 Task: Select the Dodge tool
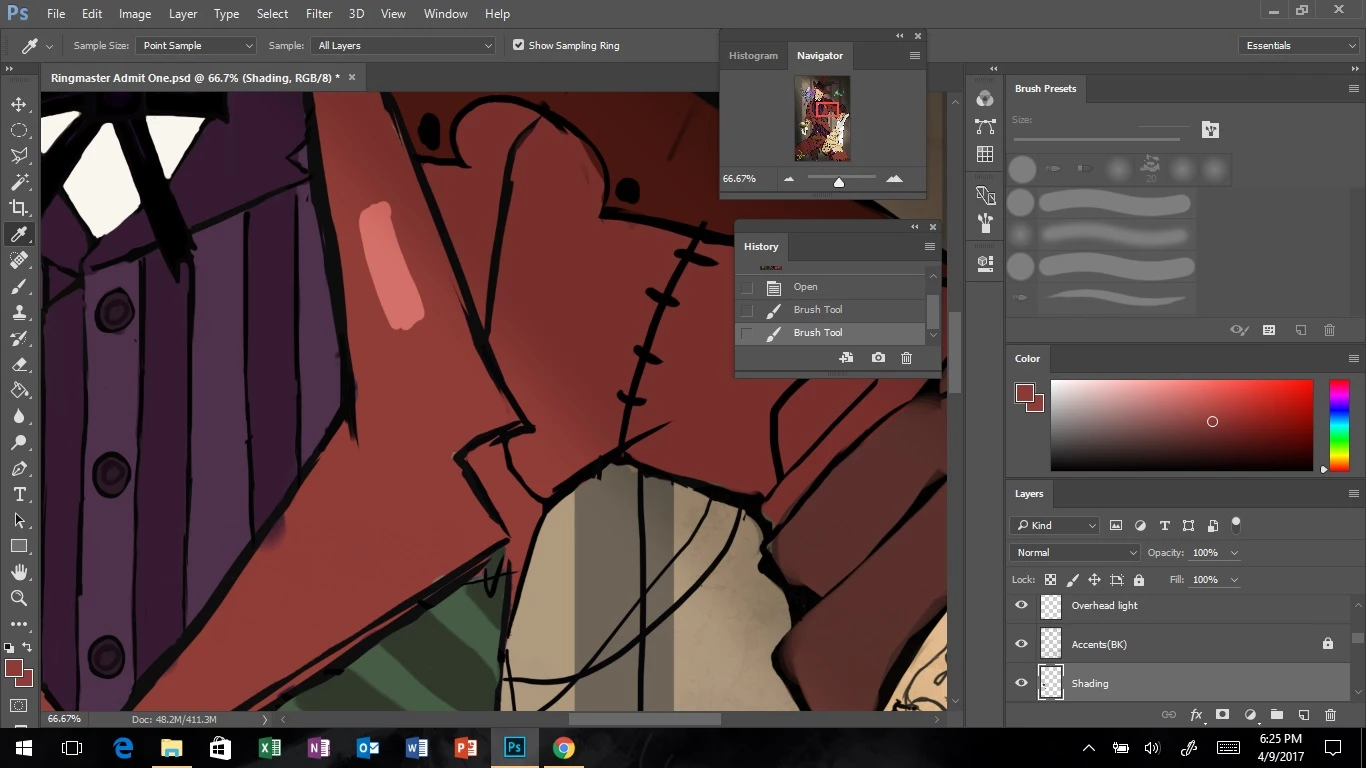click(19, 442)
